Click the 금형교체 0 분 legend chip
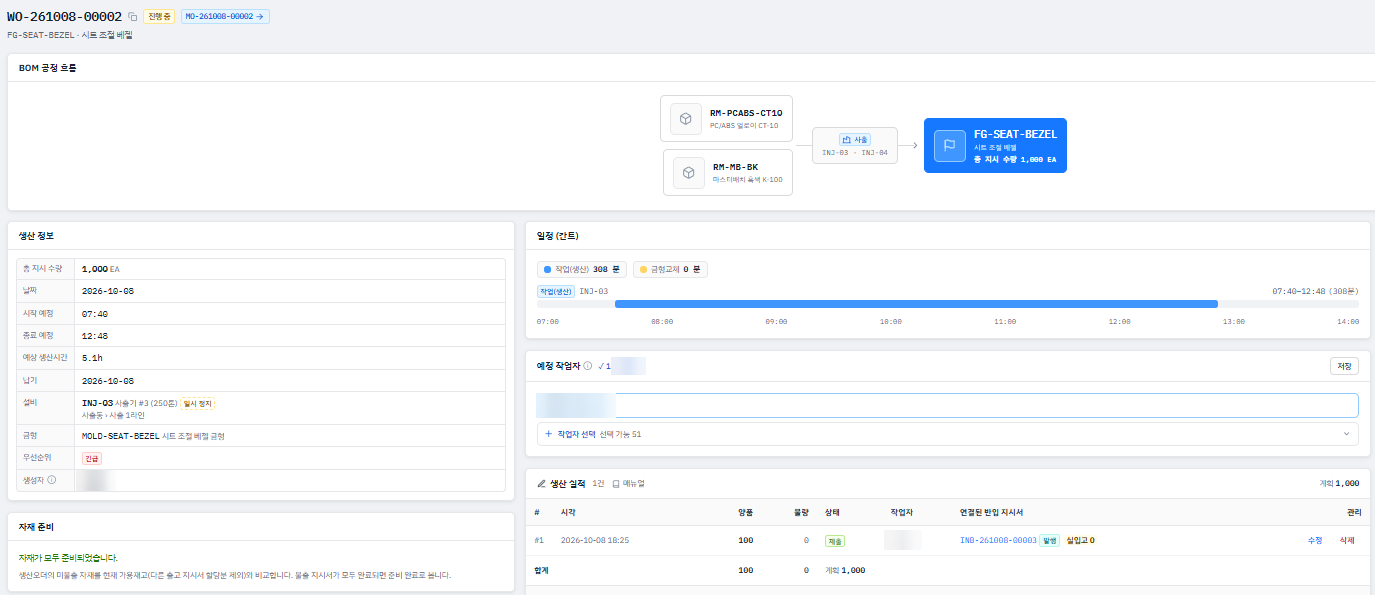Viewport: 1375px width, 595px height. tap(670, 270)
